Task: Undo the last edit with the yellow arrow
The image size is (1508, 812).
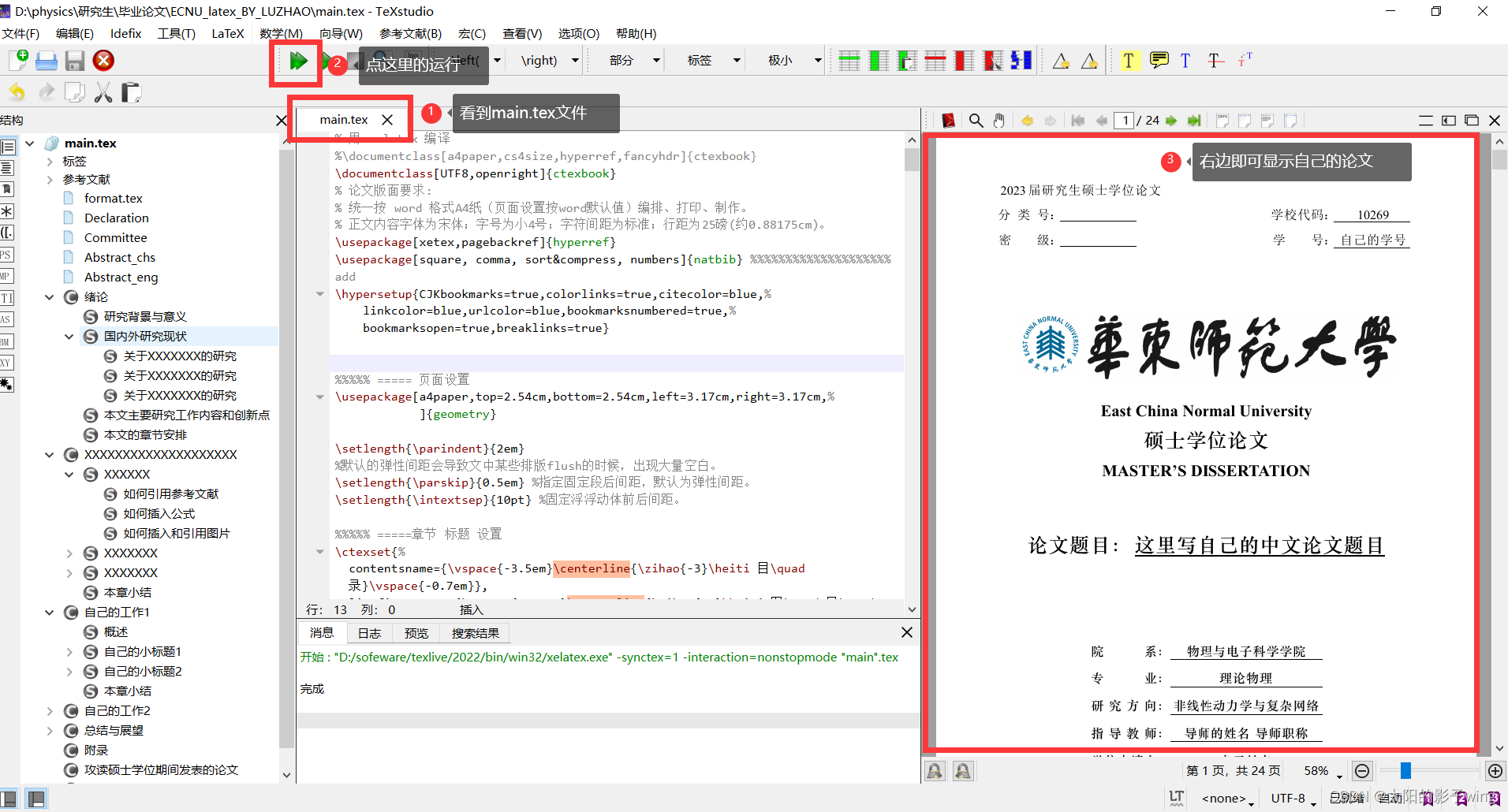Action: 17,92
